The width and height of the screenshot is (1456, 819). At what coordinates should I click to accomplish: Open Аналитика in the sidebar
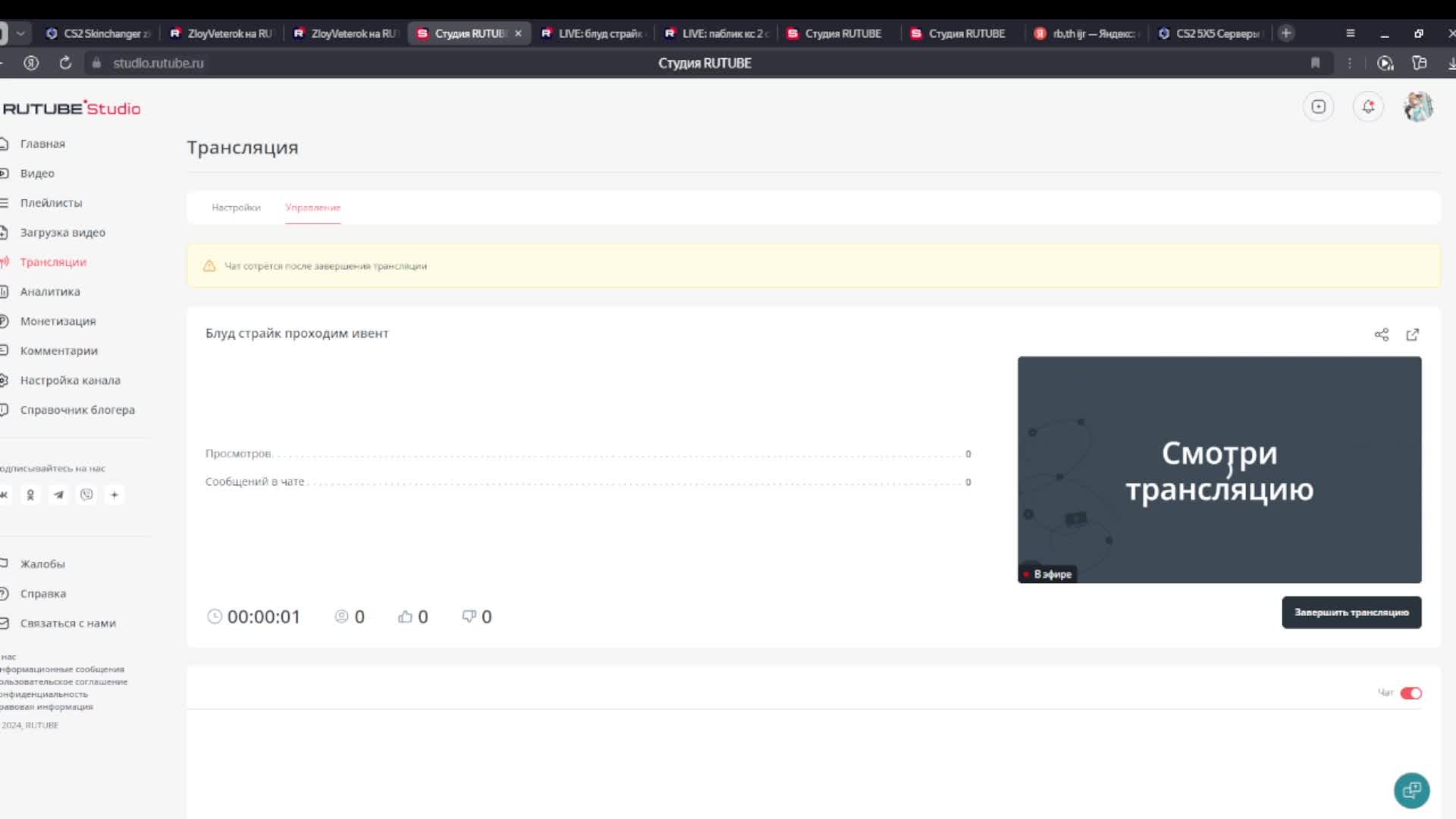point(50,292)
